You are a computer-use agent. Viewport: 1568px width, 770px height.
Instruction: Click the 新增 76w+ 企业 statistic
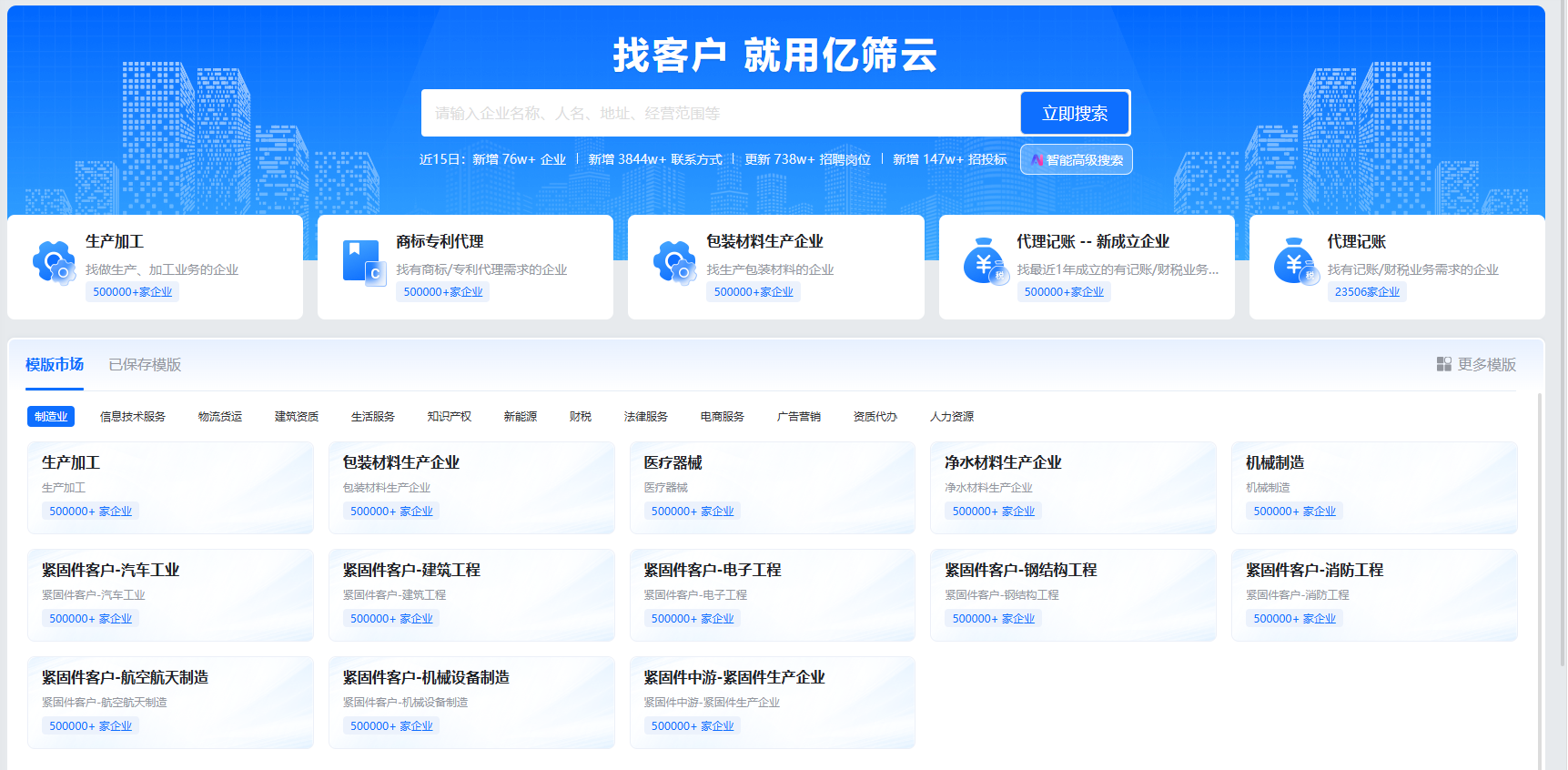tap(519, 159)
